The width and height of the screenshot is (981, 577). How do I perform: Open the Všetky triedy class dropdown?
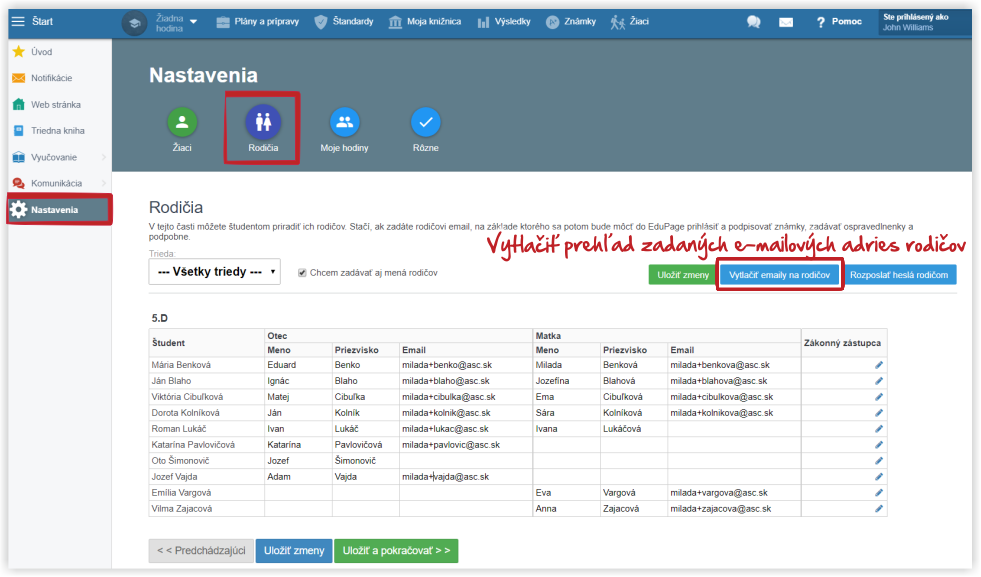215,272
